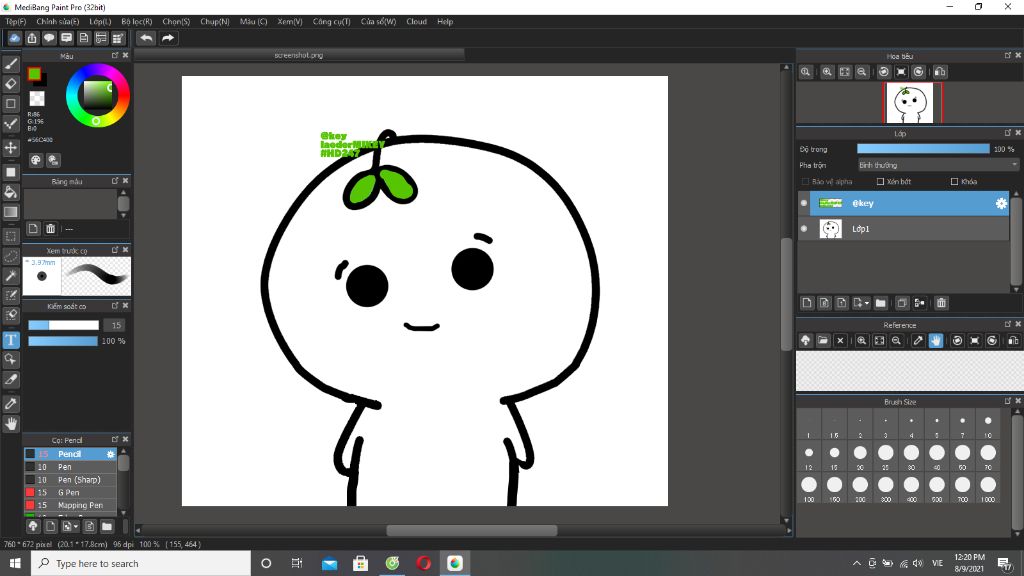Open the Chỉnh sửa(E) menu
The width and height of the screenshot is (1024, 576).
pos(57,22)
